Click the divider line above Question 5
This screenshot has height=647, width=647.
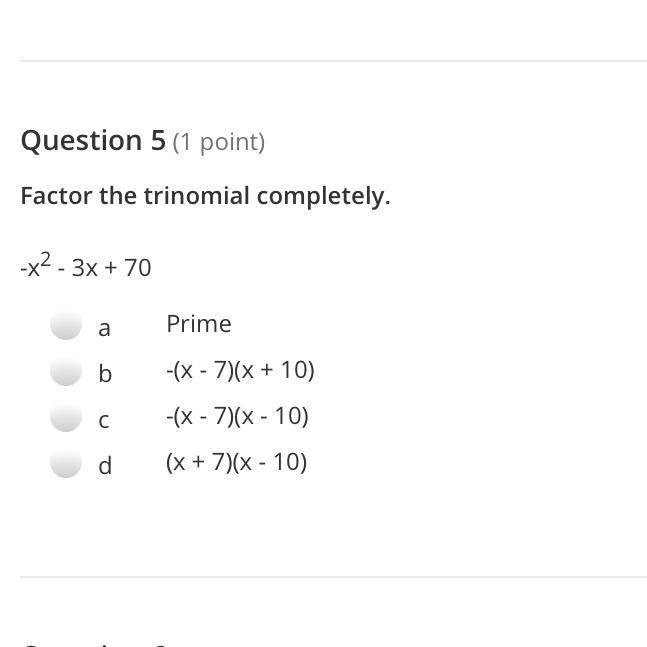(333, 61)
